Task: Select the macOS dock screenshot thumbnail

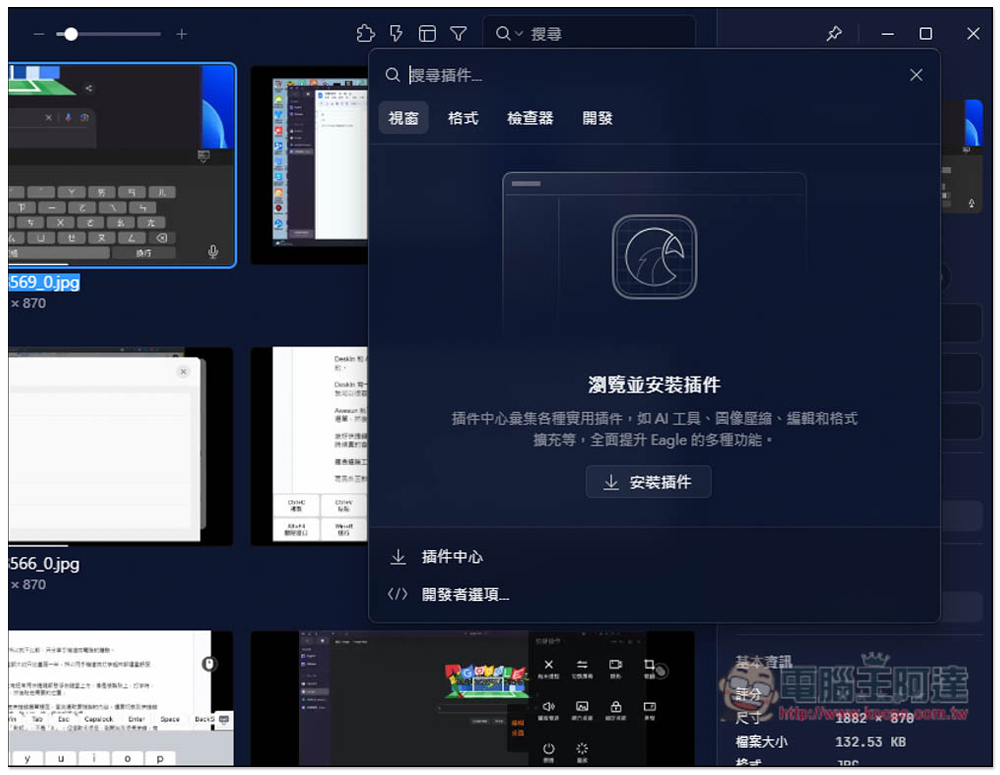Action: (x=310, y=165)
